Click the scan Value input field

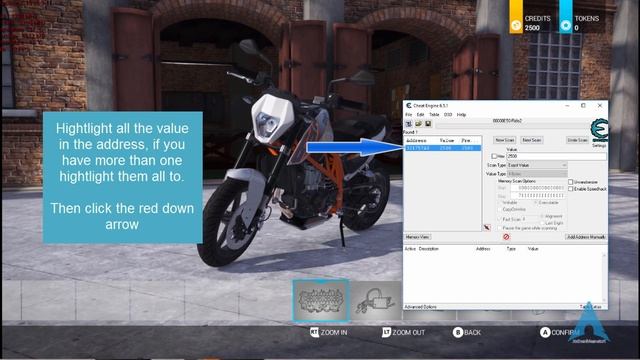(556, 156)
